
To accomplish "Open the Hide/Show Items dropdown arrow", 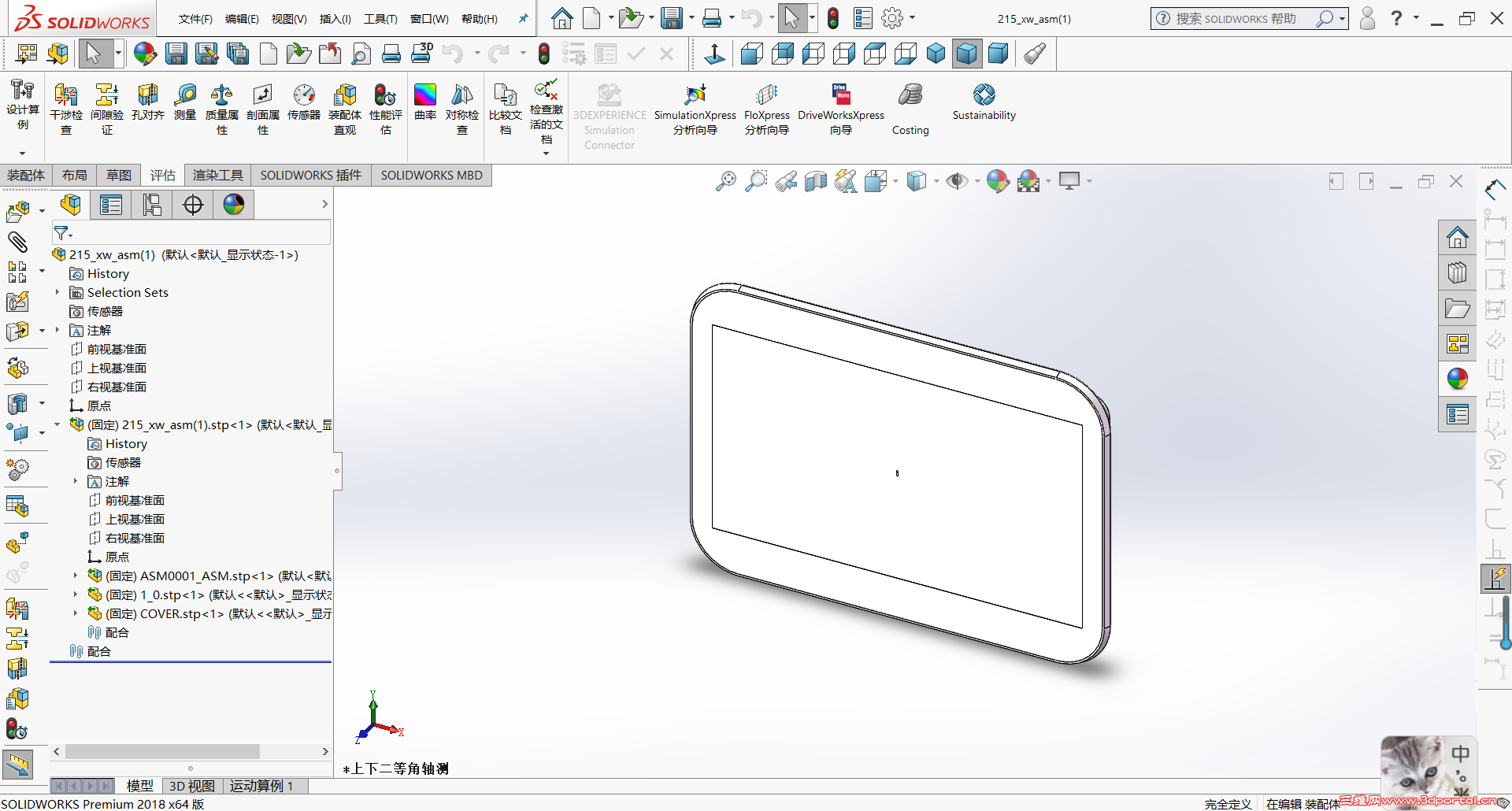I will point(977,182).
